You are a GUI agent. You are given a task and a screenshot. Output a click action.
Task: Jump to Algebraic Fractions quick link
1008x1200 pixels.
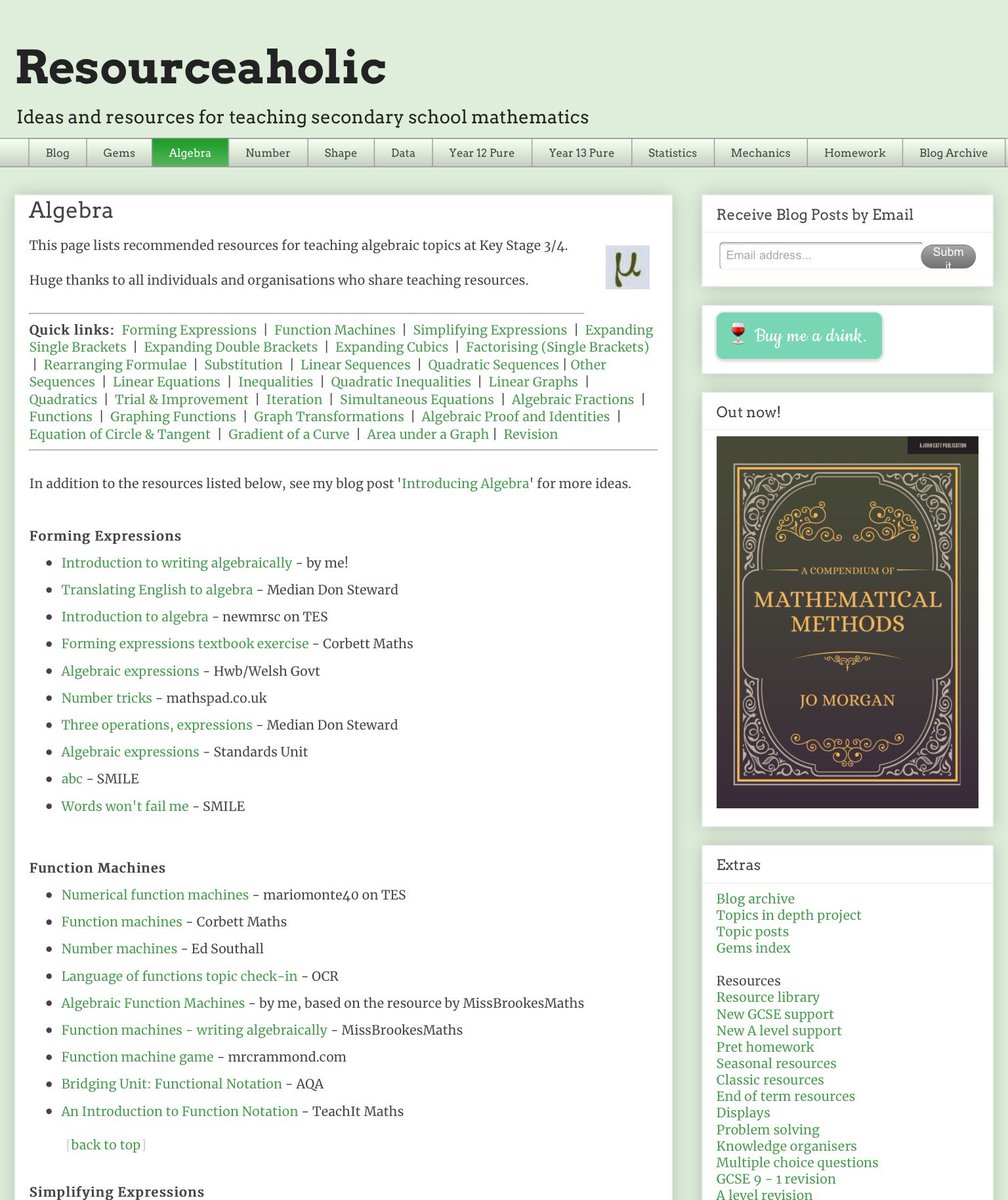tap(573, 400)
